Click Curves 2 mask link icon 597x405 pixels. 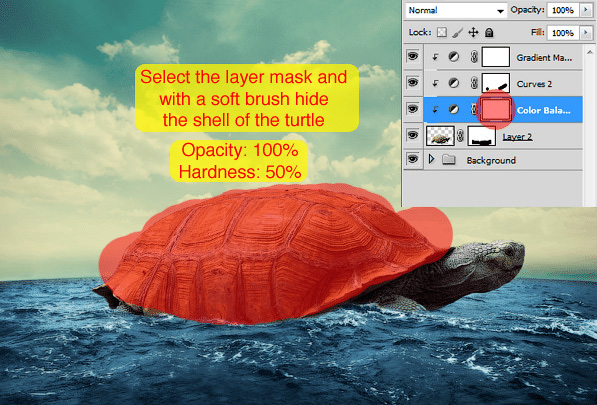click(474, 83)
